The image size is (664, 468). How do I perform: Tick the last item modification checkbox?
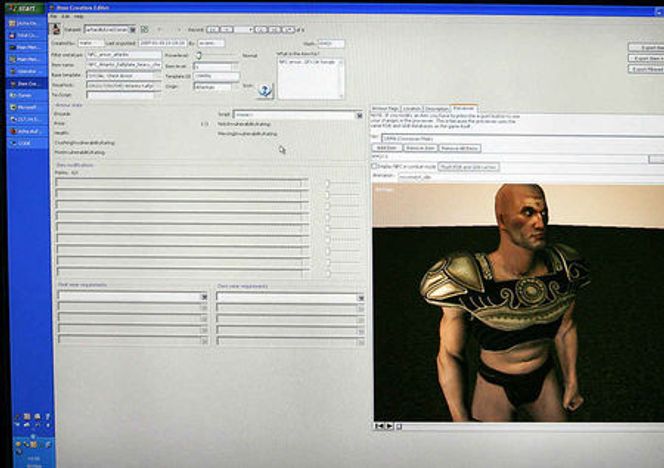coord(327,274)
